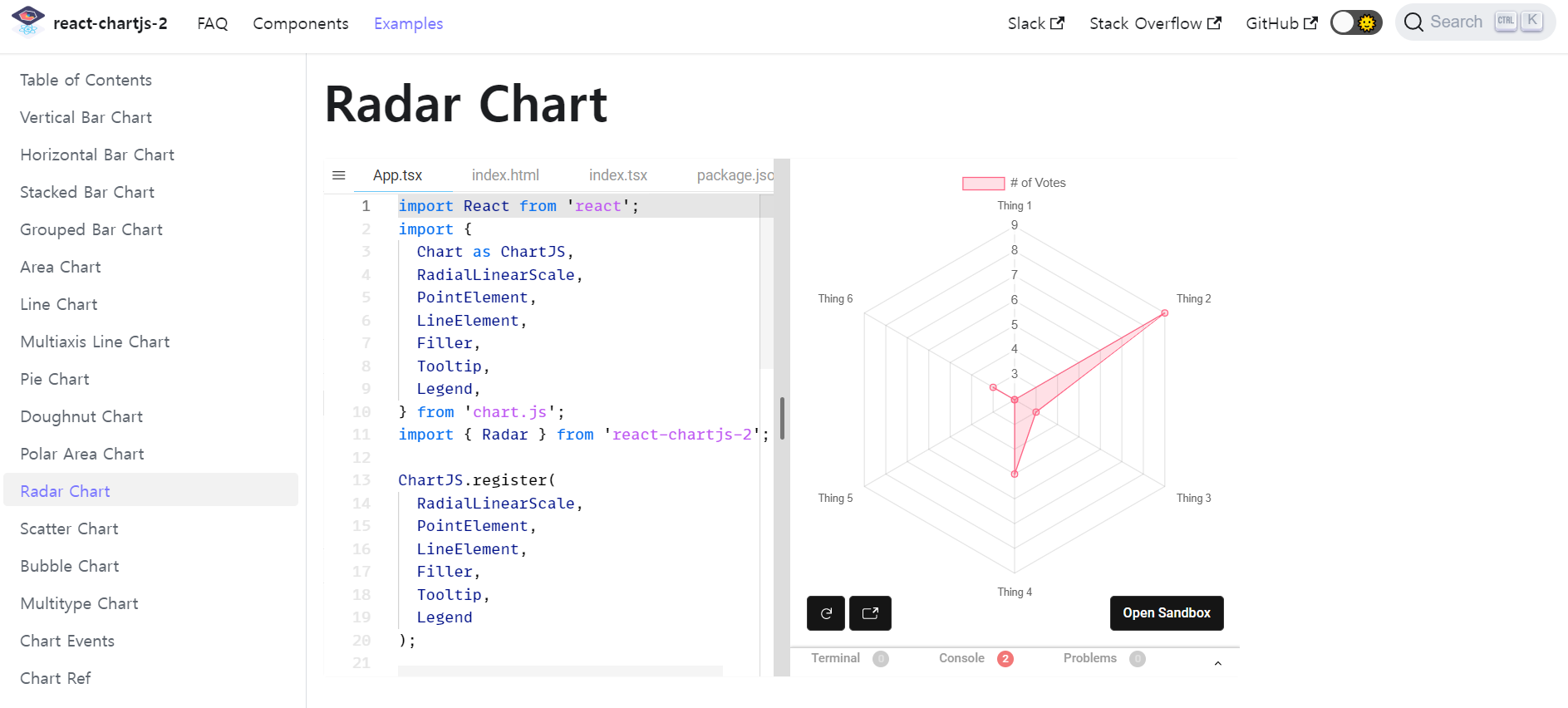Screen dimensions: 1568x708
Task: Click the search magnifier icon
Action: (1413, 22)
